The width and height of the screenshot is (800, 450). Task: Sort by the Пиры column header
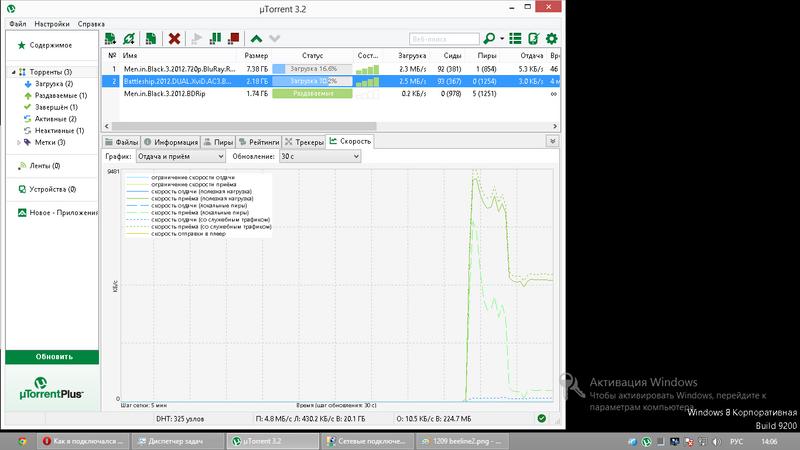point(482,56)
